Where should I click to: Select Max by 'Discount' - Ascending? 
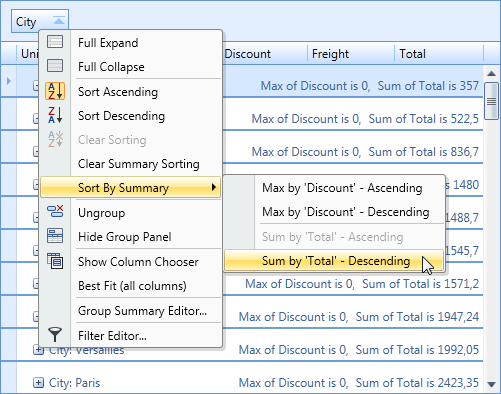point(342,188)
